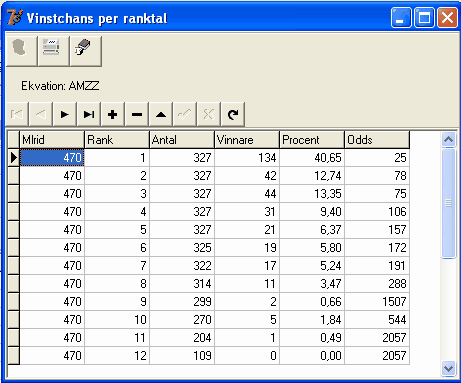Click the scrollbar up arrow

pyautogui.click(x=448, y=139)
